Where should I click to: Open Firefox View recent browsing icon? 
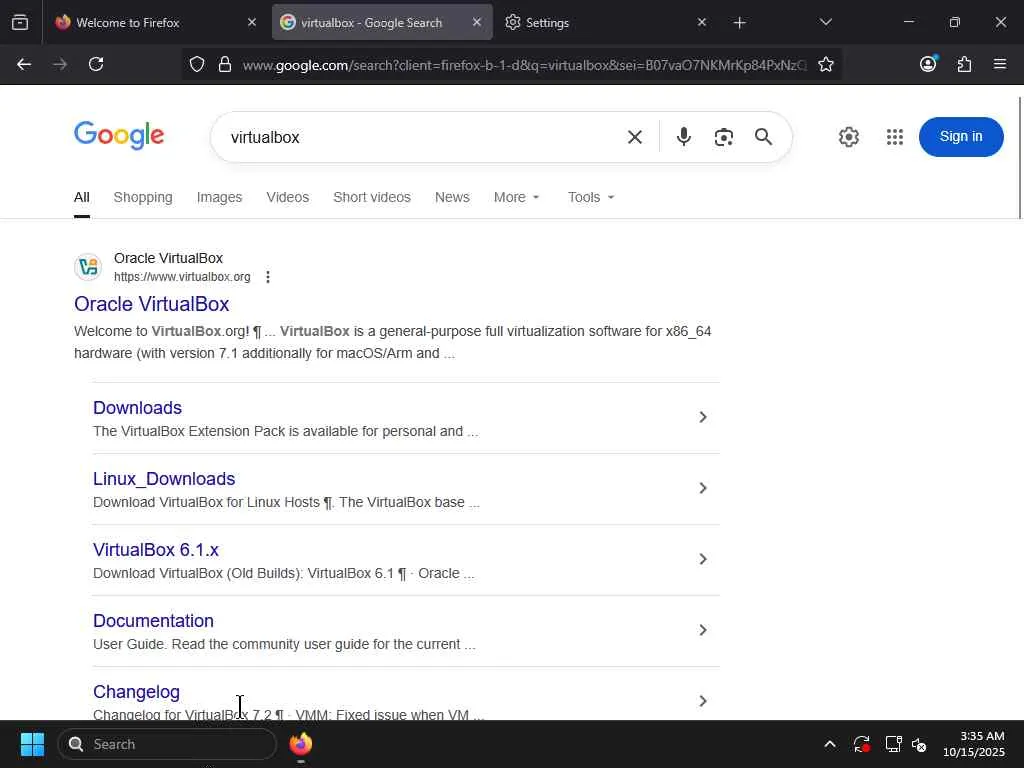click(20, 23)
